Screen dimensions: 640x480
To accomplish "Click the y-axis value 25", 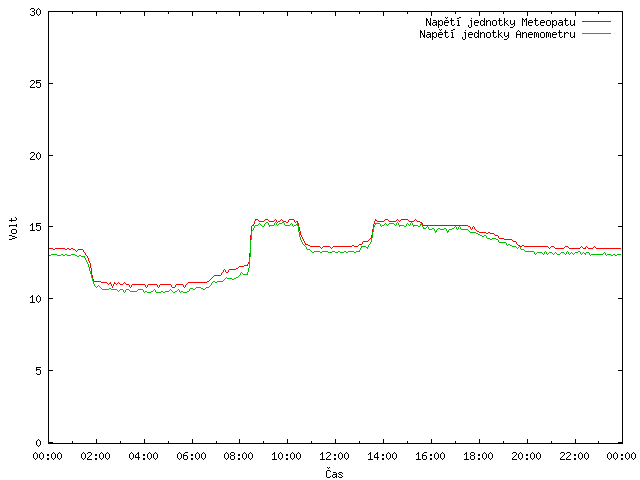I will pos(36,84).
